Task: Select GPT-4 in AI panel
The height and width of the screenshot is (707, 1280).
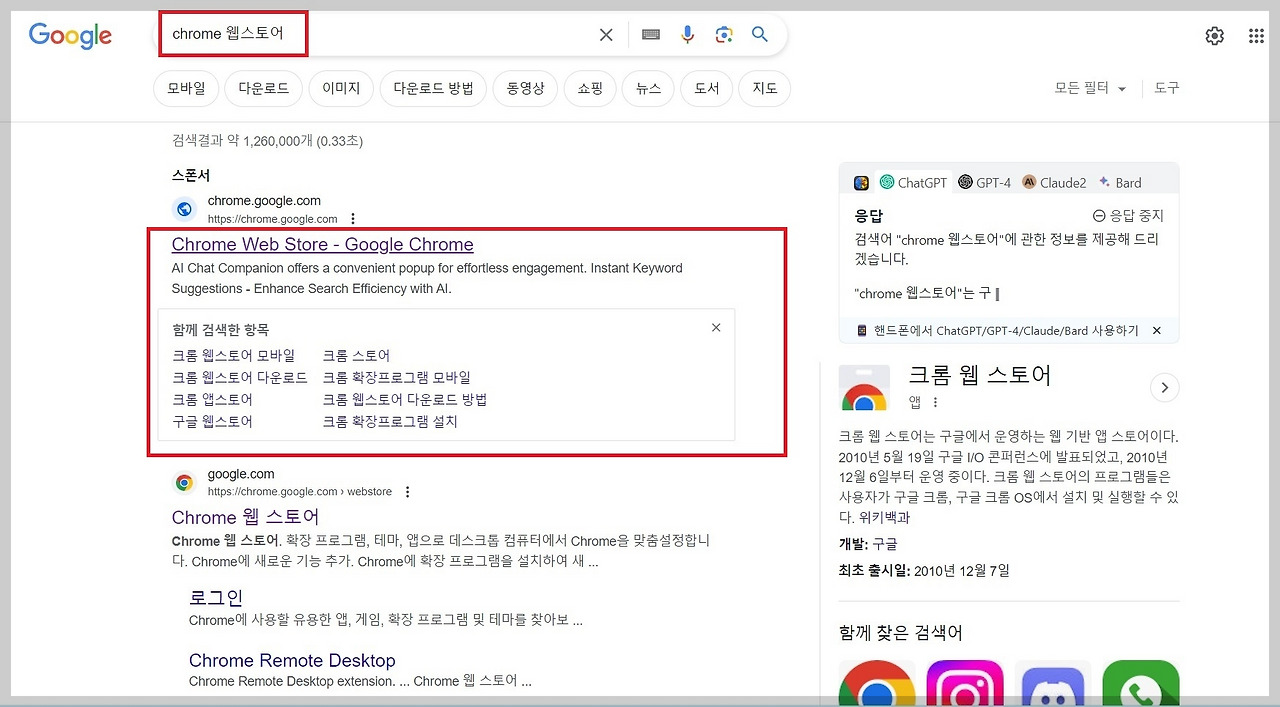Action: coord(984,182)
